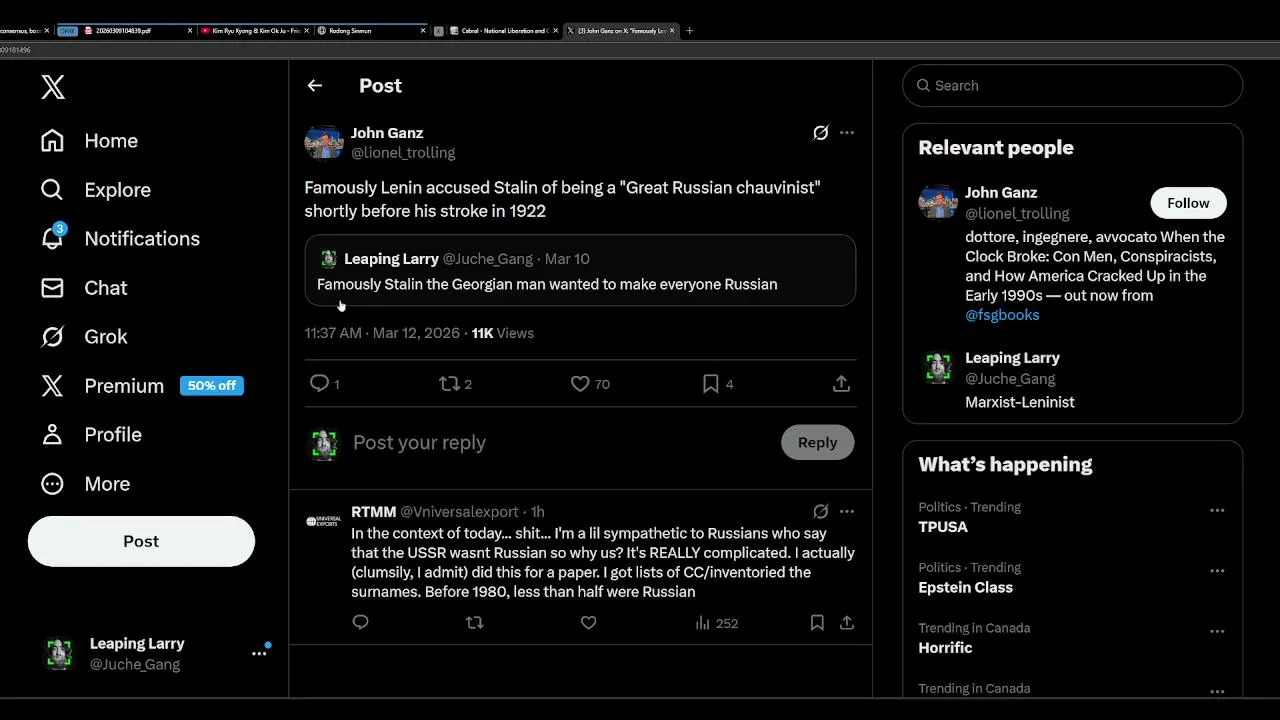Open Grok in the sidebar
This screenshot has width=1280, height=720.
point(83,337)
